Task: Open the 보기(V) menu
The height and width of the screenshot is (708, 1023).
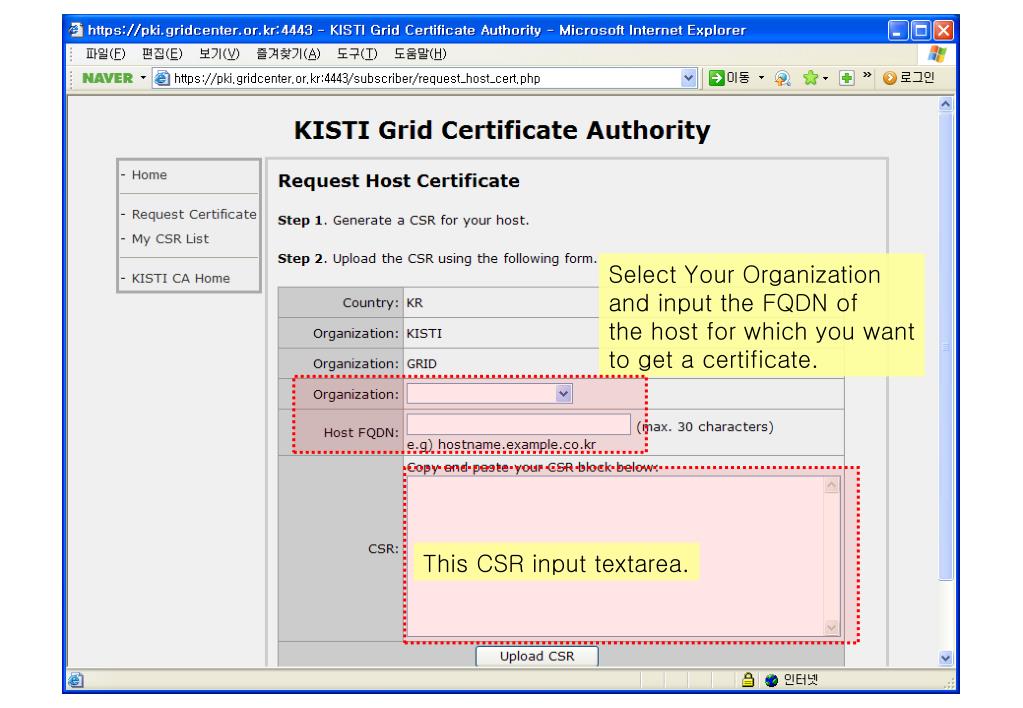Action: click(219, 54)
